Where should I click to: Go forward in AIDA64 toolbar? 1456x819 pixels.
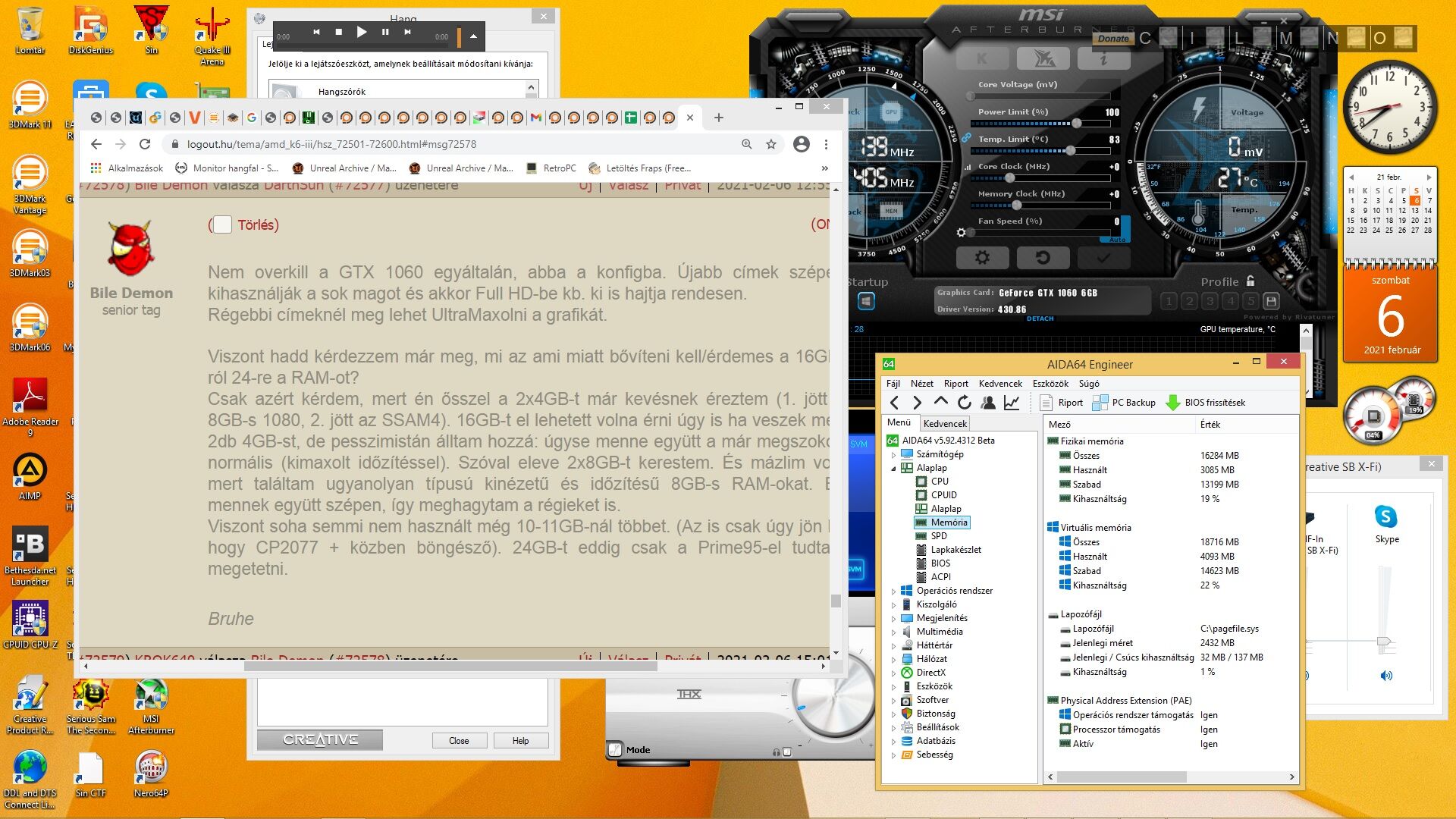click(918, 403)
